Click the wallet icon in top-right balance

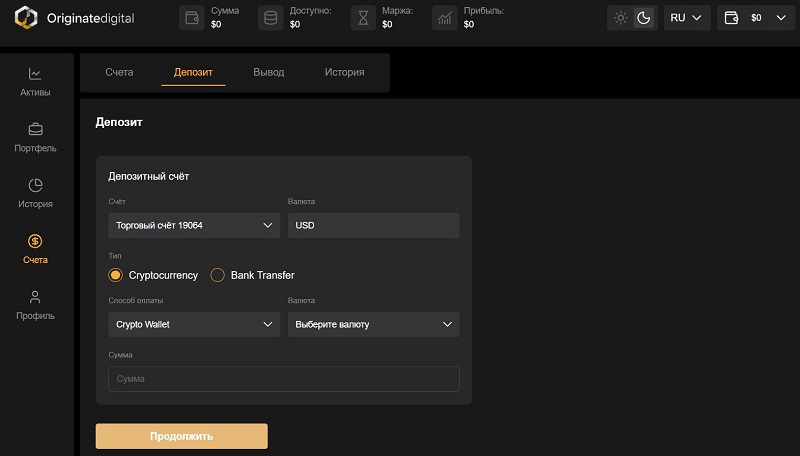coord(732,18)
